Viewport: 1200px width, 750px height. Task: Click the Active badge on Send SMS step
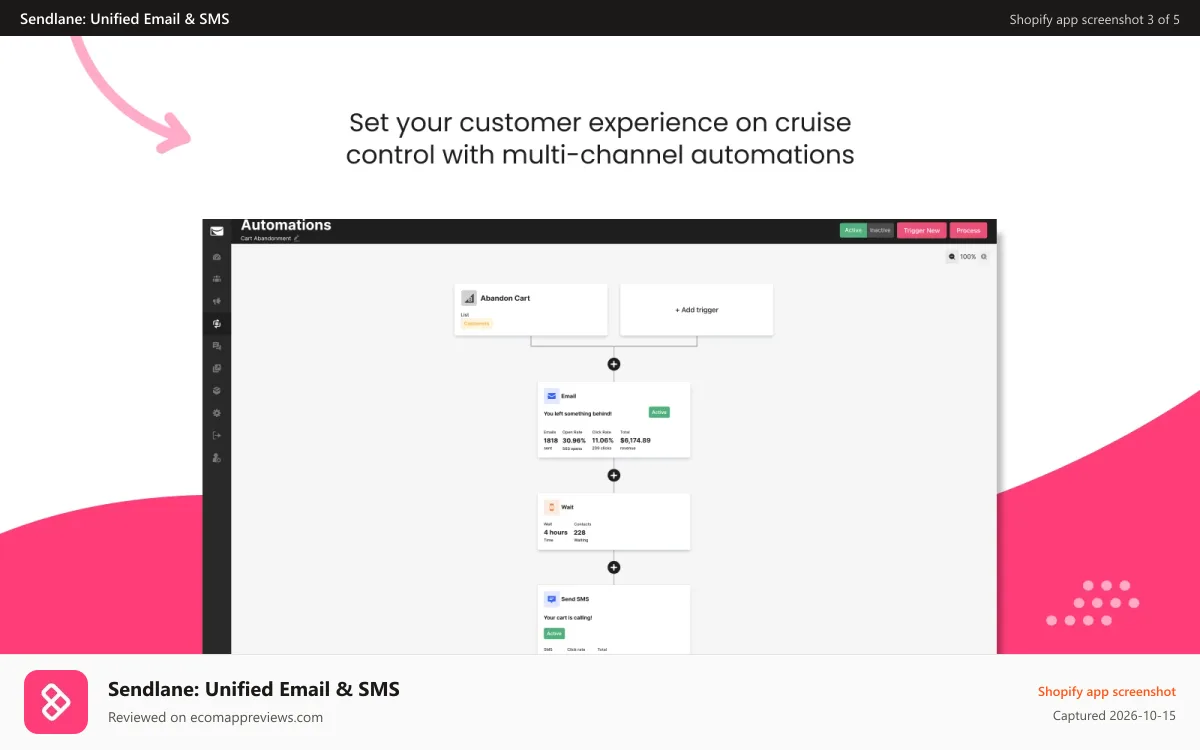554,633
